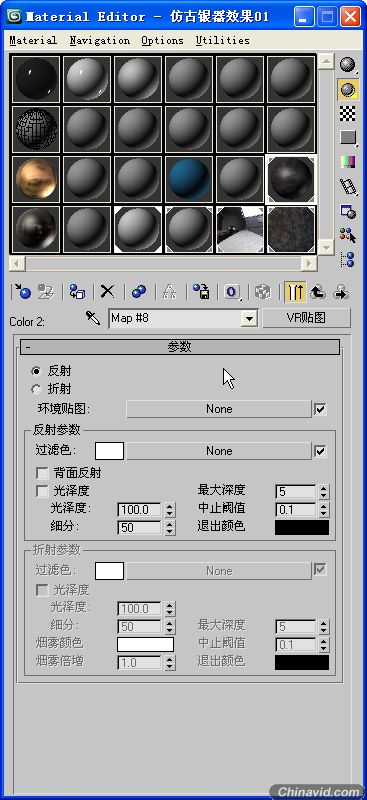Click the Put Material to Scene icon
The image size is (367, 800).
(46, 291)
